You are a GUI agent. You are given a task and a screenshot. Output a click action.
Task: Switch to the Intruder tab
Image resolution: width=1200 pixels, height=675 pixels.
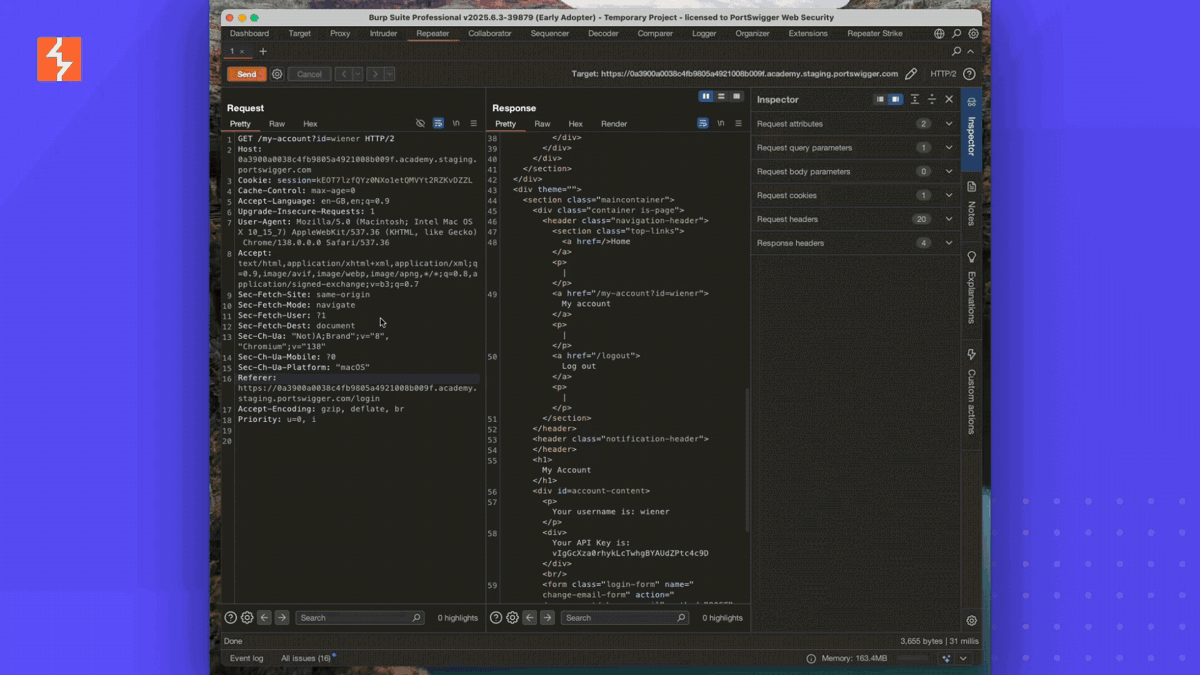tap(383, 33)
